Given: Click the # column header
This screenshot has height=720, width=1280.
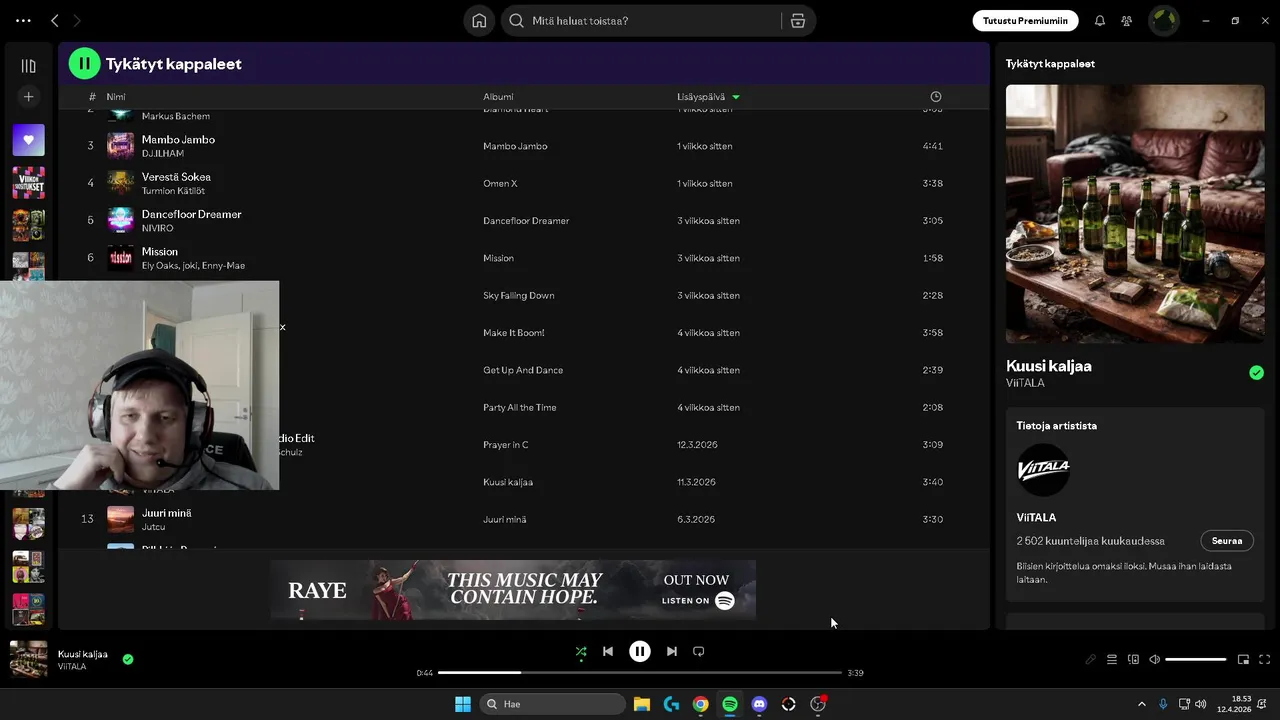Looking at the screenshot, I should (91, 97).
